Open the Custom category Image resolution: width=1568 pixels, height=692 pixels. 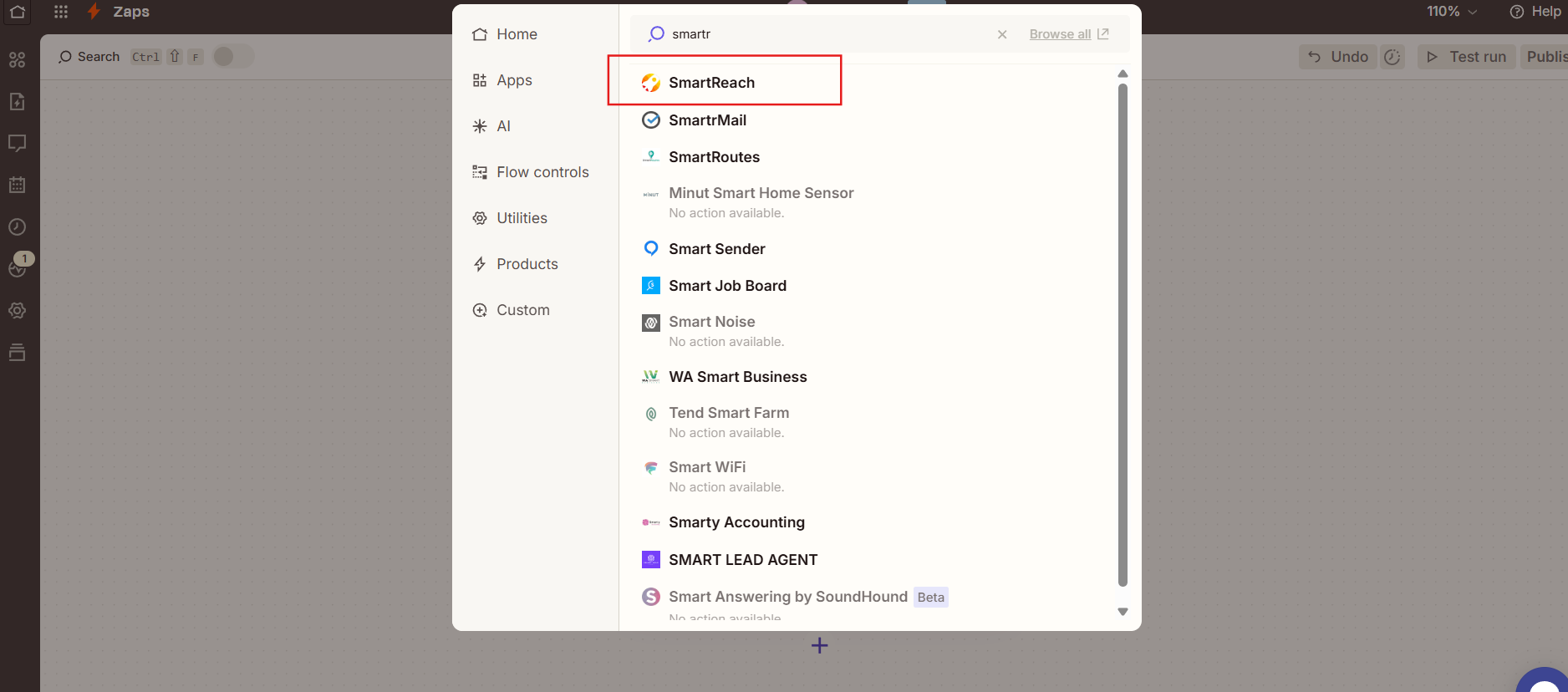(x=511, y=310)
